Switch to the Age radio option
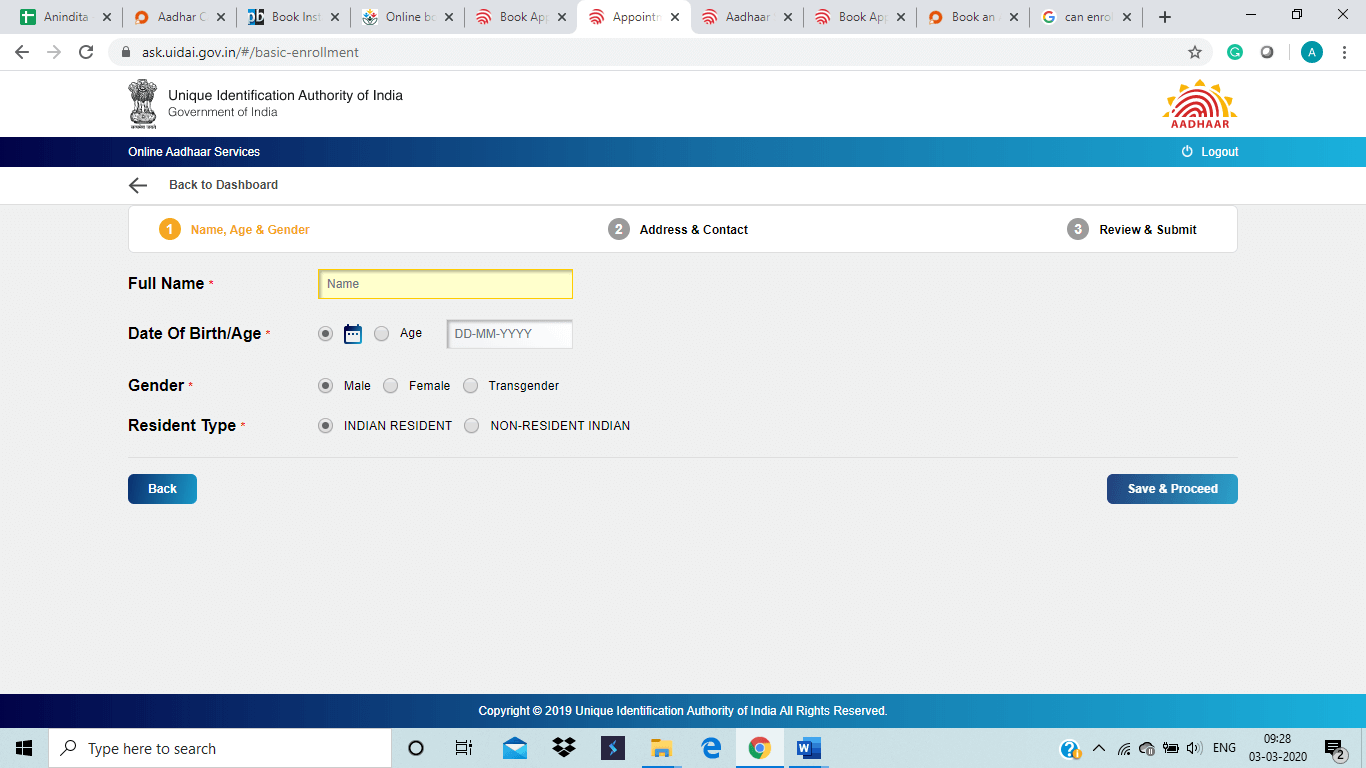The height and width of the screenshot is (768, 1366). tap(382, 334)
